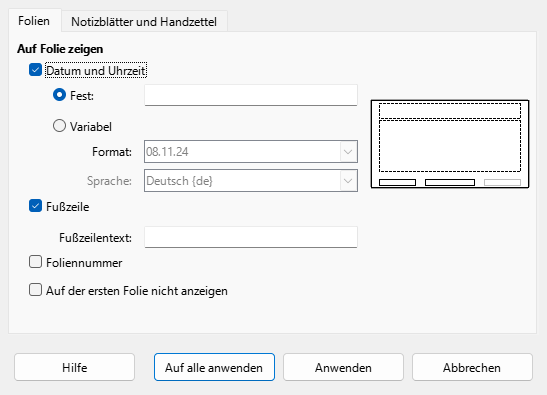Click the Fest date text field
This screenshot has height=395, width=547.
point(251,95)
